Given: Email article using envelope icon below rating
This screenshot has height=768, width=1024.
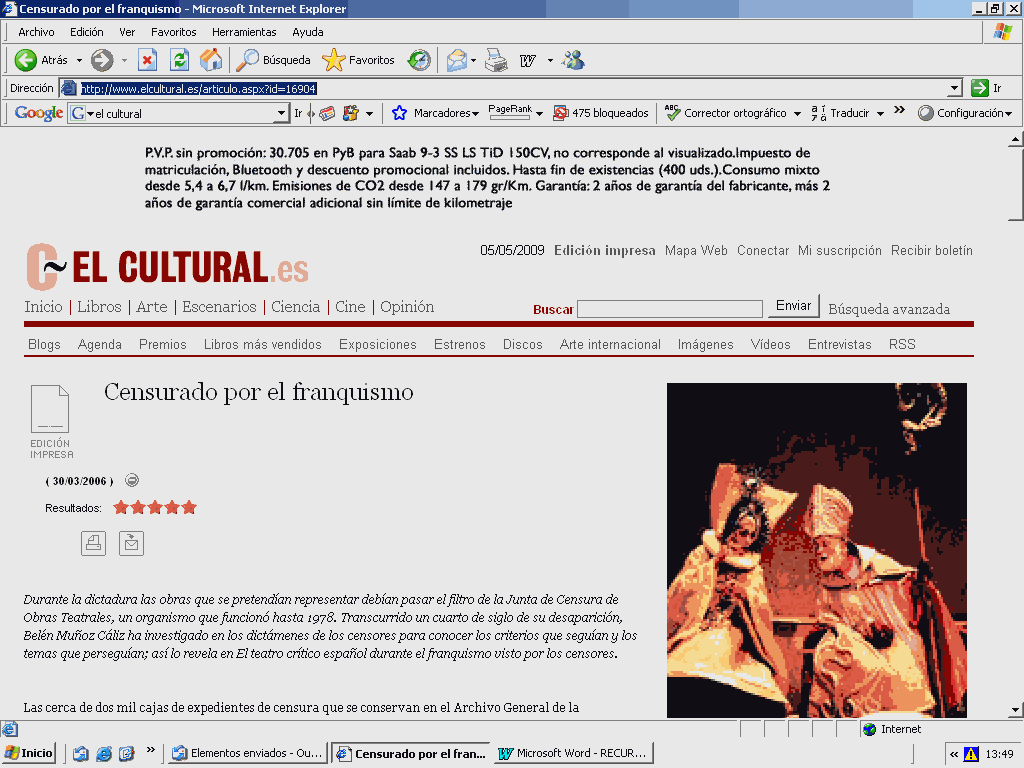Looking at the screenshot, I should coord(131,543).
